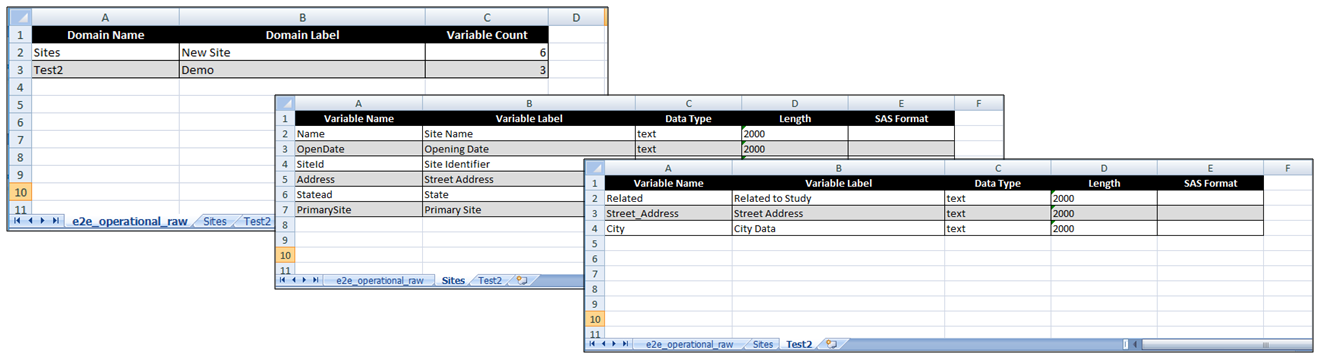The image size is (1320, 360).
Task: Select 'City' variable name cell
Action: 669,228
